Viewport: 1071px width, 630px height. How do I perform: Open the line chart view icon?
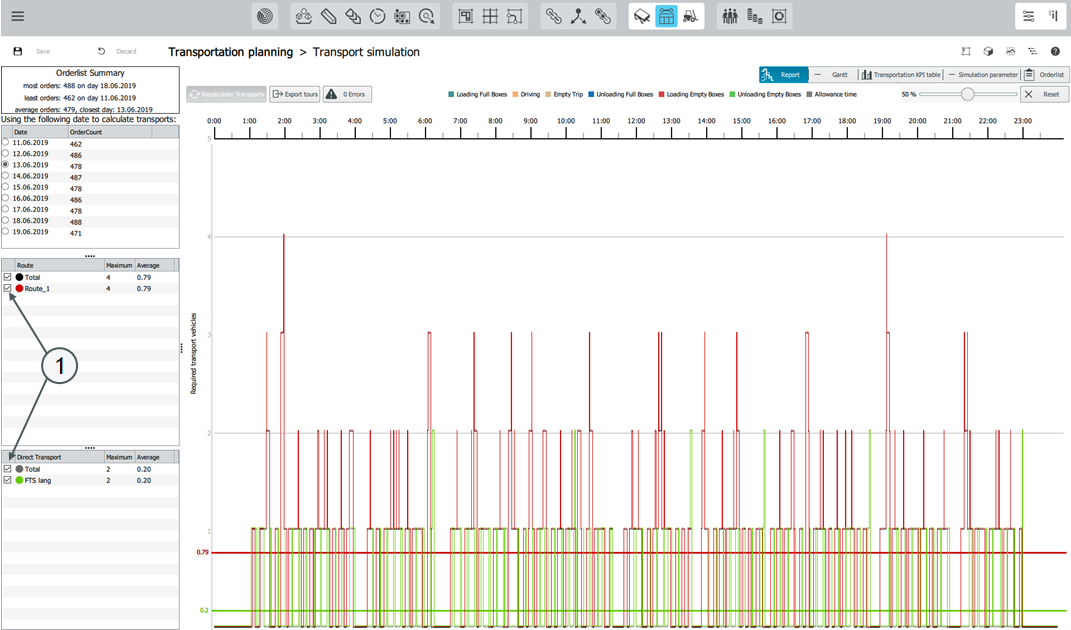pyautogui.click(x=1010, y=51)
